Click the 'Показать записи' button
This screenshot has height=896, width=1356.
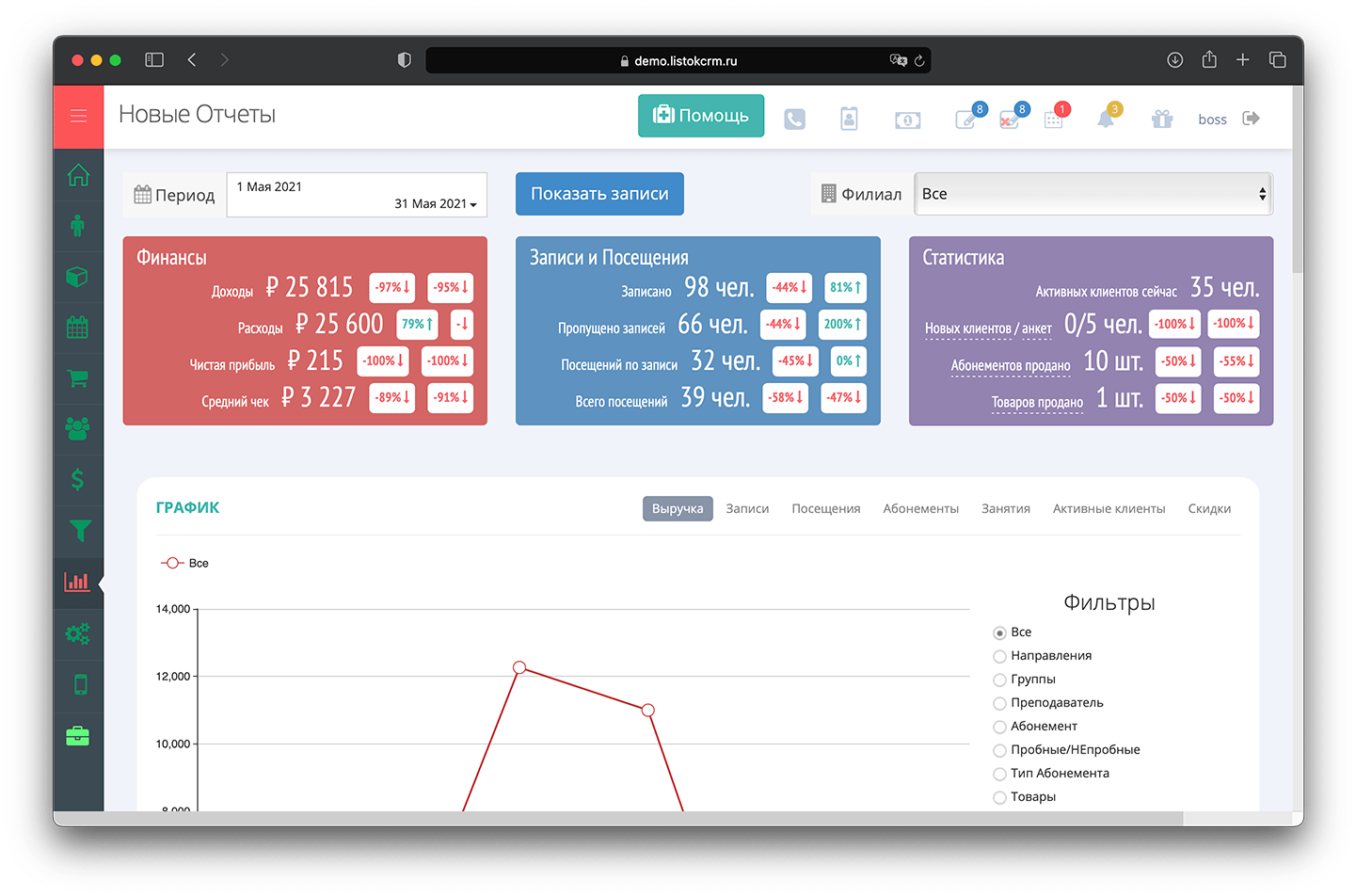[x=599, y=194]
